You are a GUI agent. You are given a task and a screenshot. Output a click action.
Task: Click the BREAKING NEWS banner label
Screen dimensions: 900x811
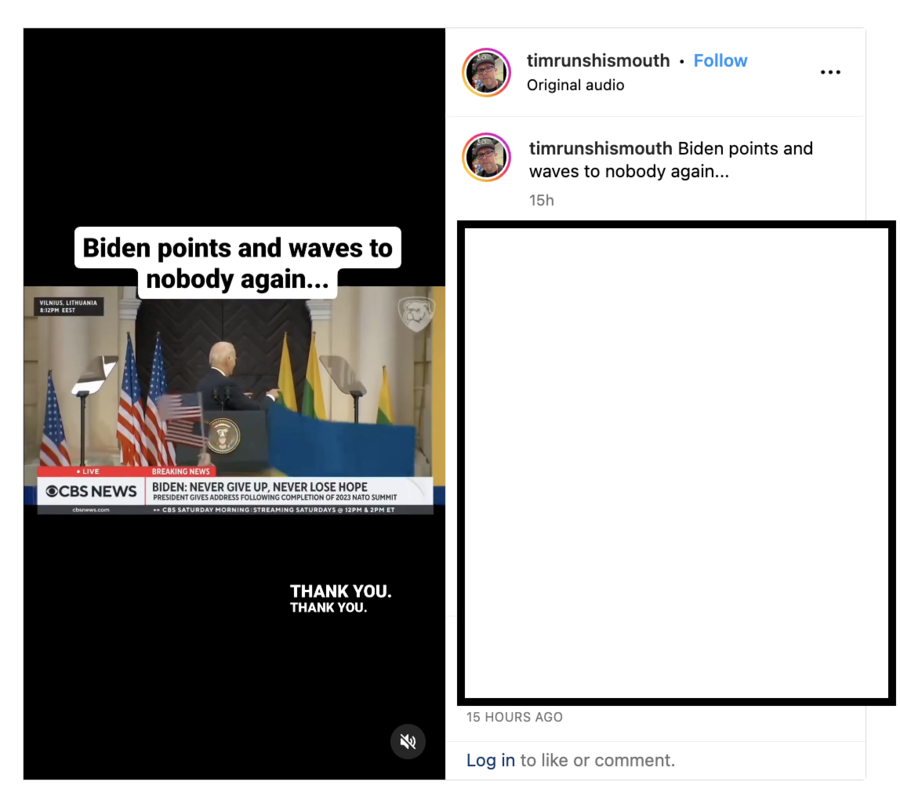(181, 471)
